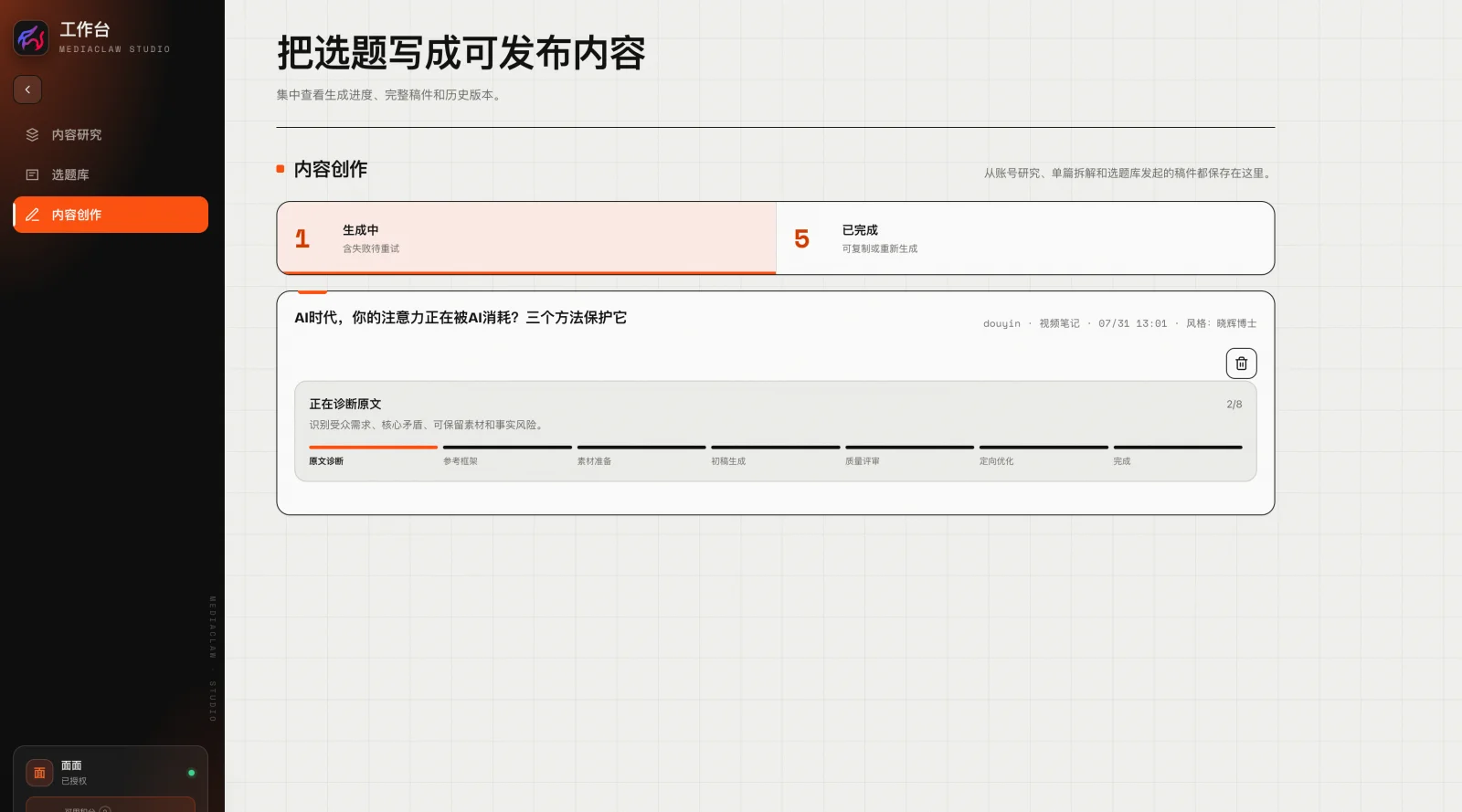
Task: Click the MediaClaw Studio logo icon
Action: pos(31,37)
